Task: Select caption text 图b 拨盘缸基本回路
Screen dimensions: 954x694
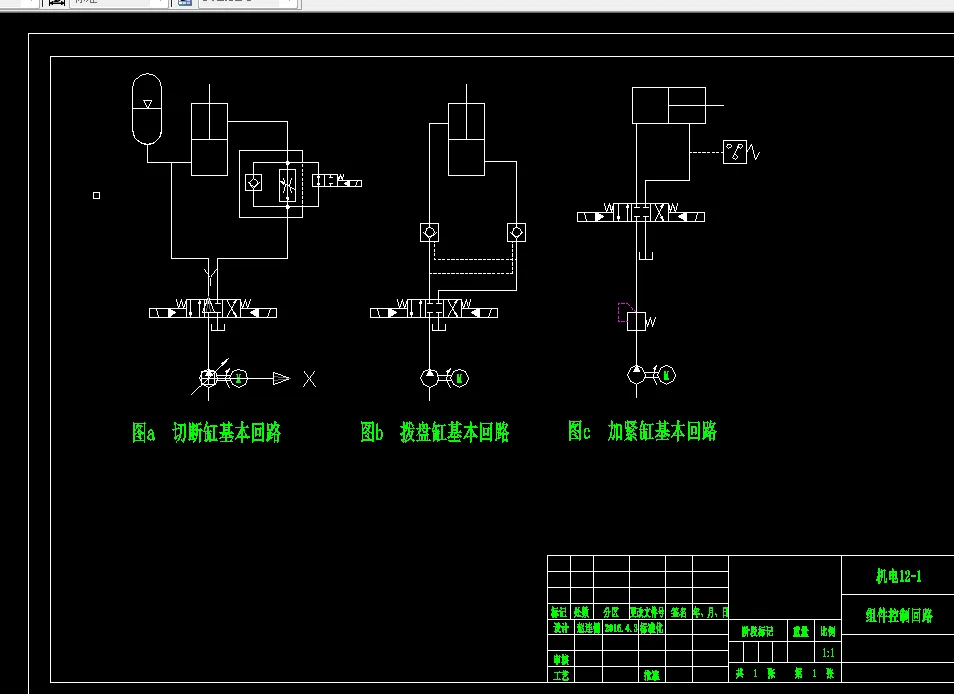Action: pos(434,432)
